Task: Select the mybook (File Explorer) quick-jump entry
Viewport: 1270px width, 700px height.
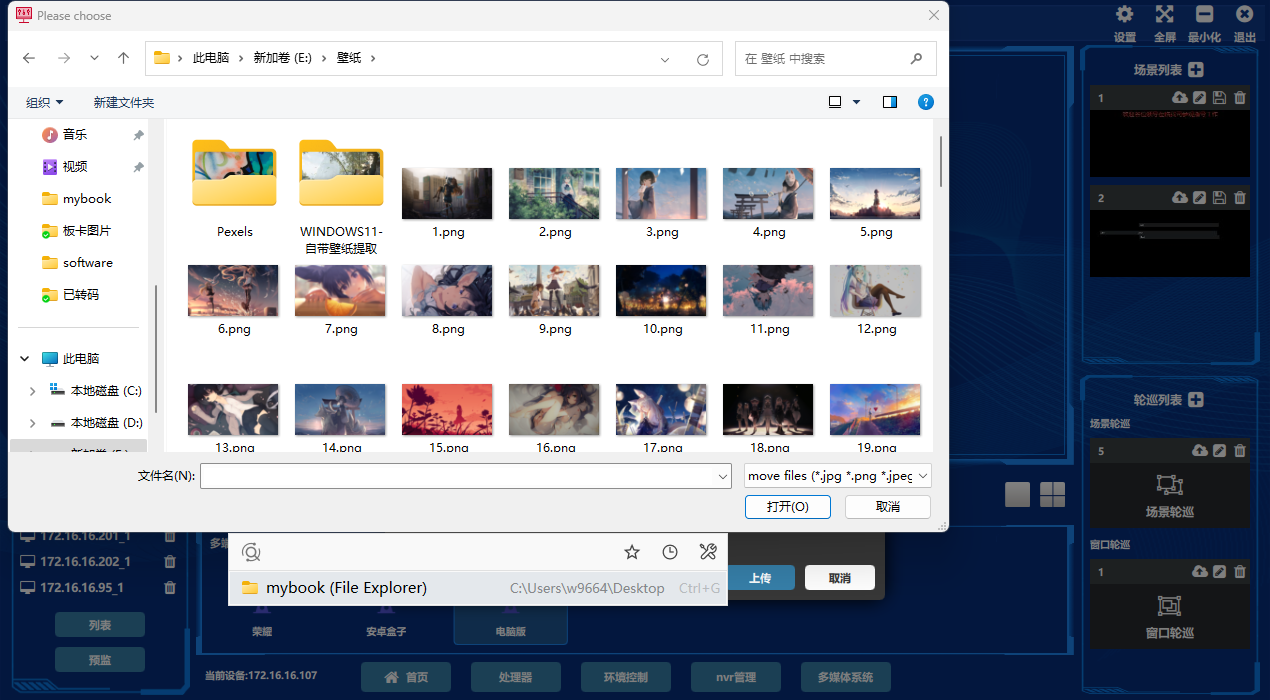Action: pos(478,588)
